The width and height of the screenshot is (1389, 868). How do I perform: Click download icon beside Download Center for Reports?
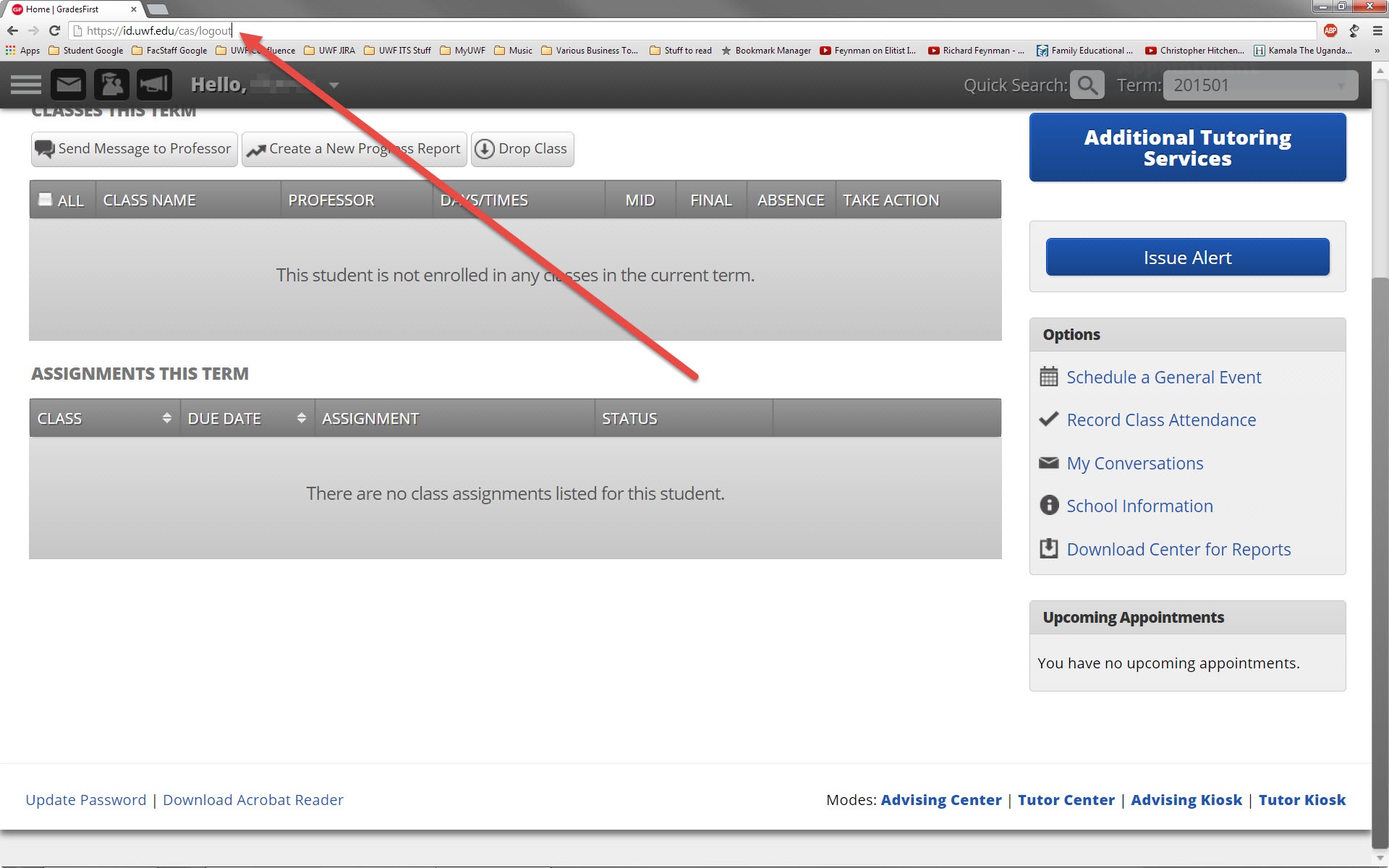click(x=1048, y=548)
